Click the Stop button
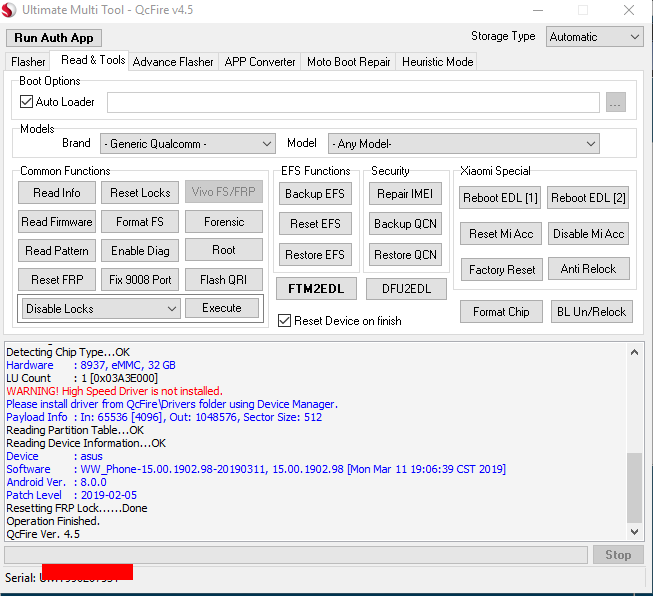This screenshot has width=653, height=596. 618,555
